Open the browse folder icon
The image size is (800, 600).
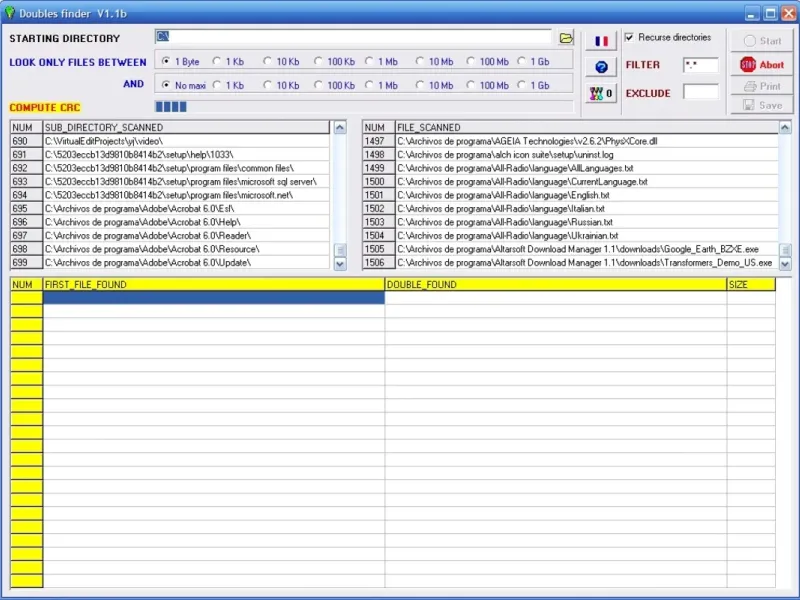pyautogui.click(x=565, y=38)
